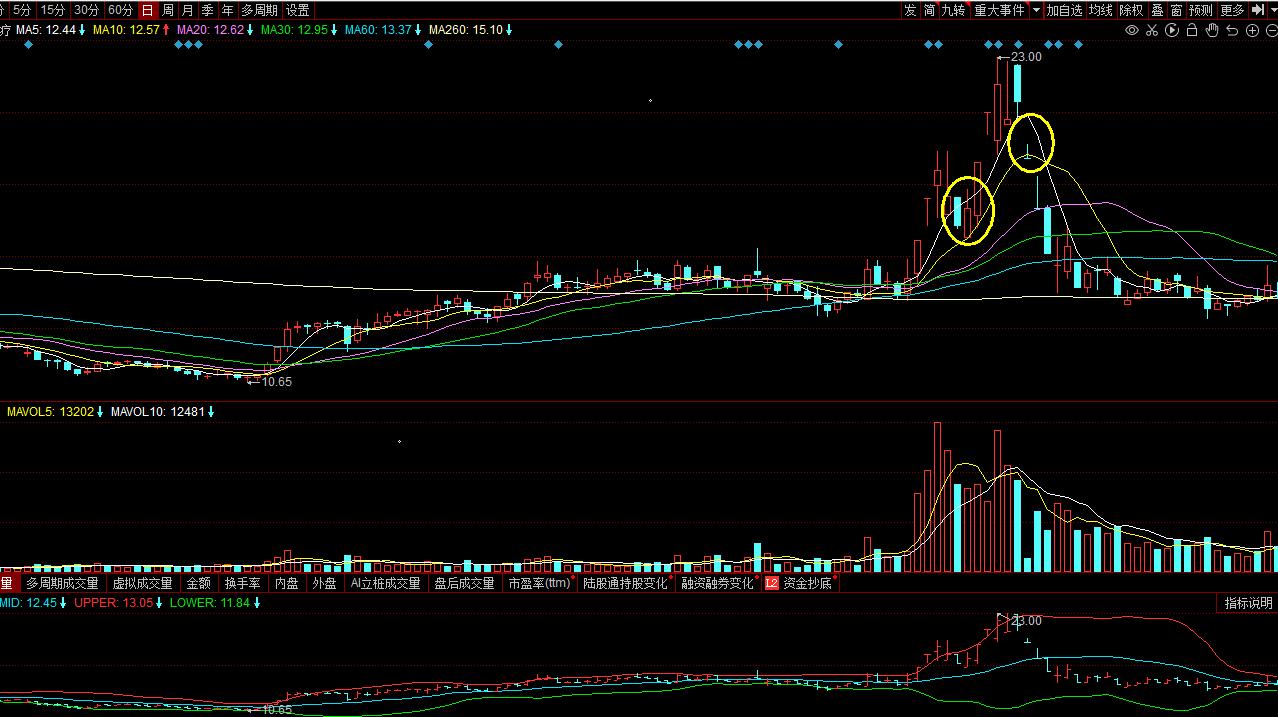The height and width of the screenshot is (717, 1278).
Task: Click the MA20: 12.62 indicator label
Action: pyautogui.click(x=210, y=30)
